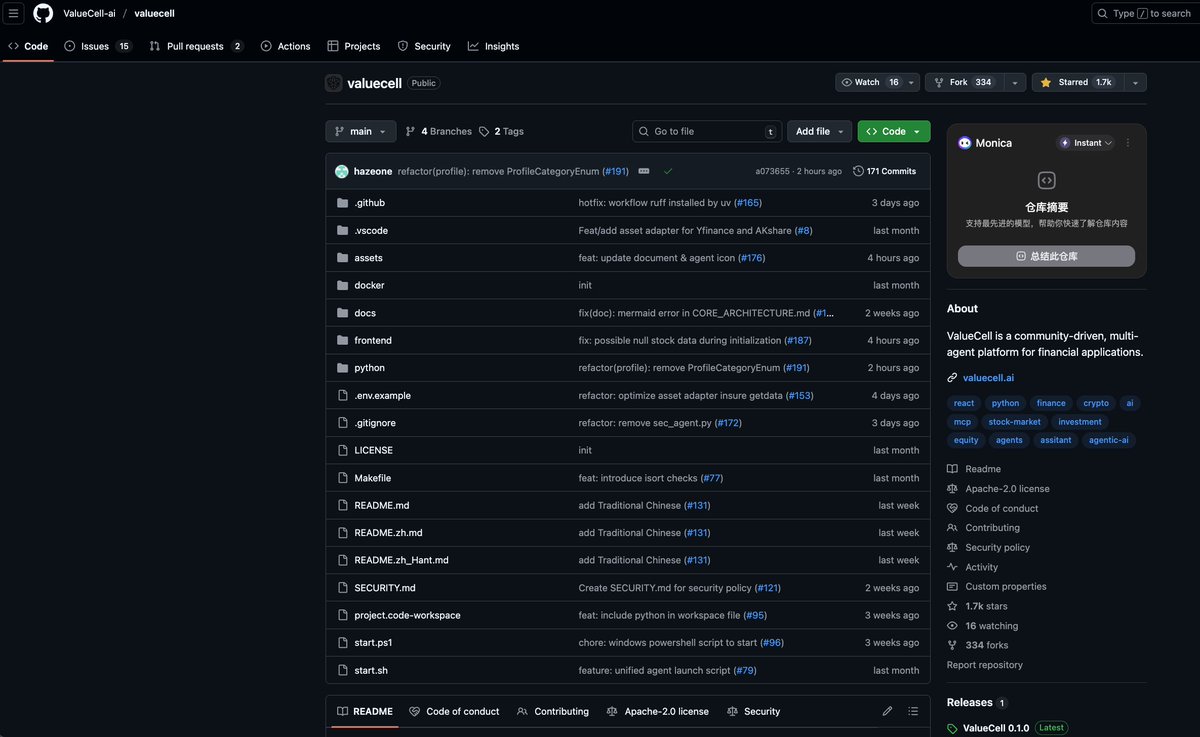This screenshot has width=1200, height=737.
Task: Edit the README using the pencil icon
Action: pyautogui.click(x=886, y=710)
